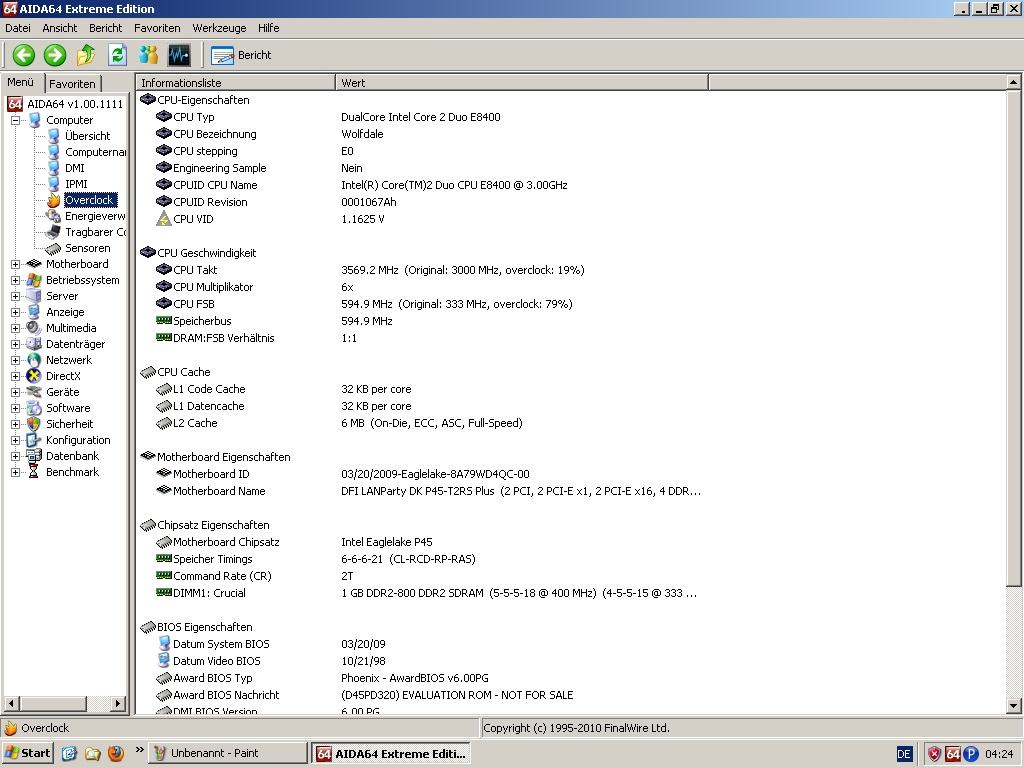Image resolution: width=1024 pixels, height=768 pixels.
Task: Expand the DirectX tree node
Action: coord(15,376)
